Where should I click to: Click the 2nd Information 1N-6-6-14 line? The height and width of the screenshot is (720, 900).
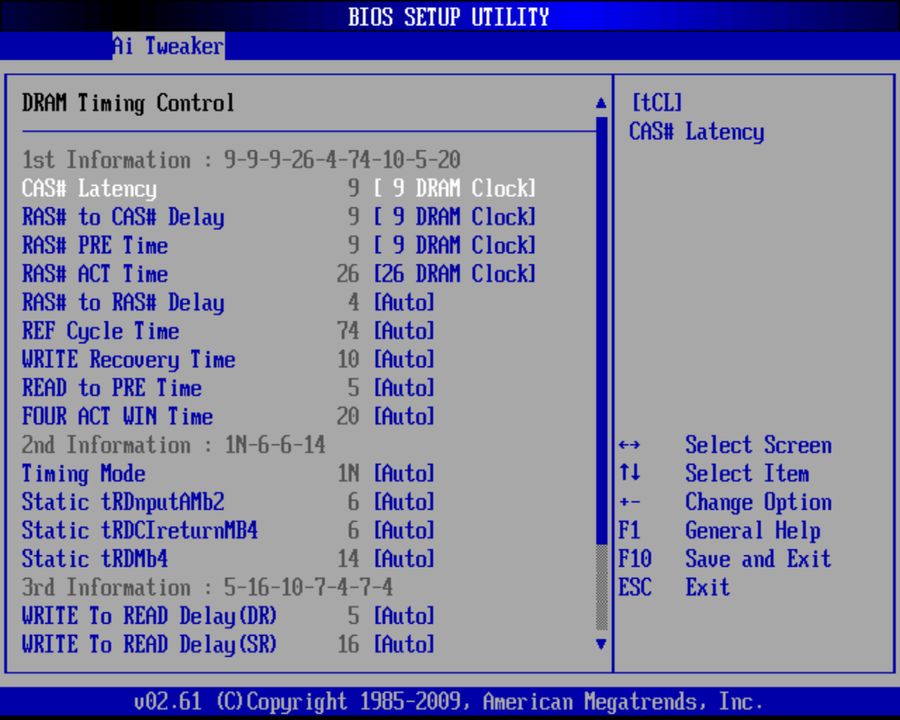[x=174, y=445]
